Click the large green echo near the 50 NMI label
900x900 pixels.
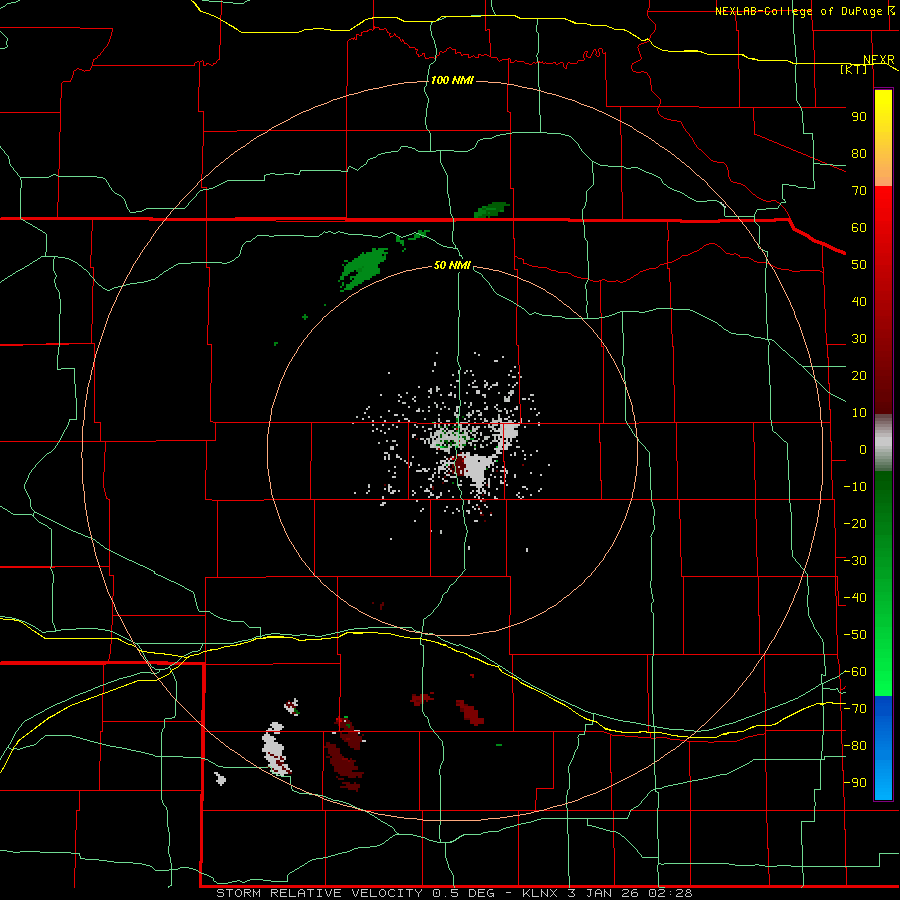pos(363,268)
